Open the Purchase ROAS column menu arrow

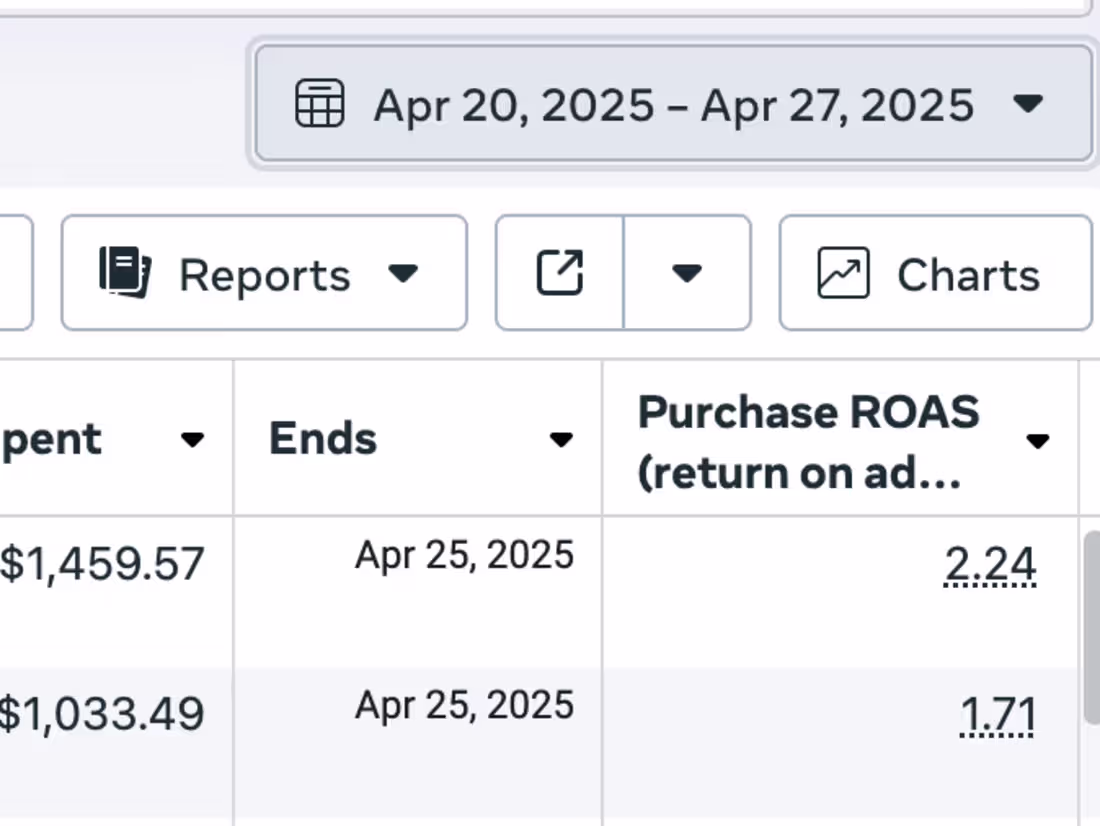coord(1038,441)
